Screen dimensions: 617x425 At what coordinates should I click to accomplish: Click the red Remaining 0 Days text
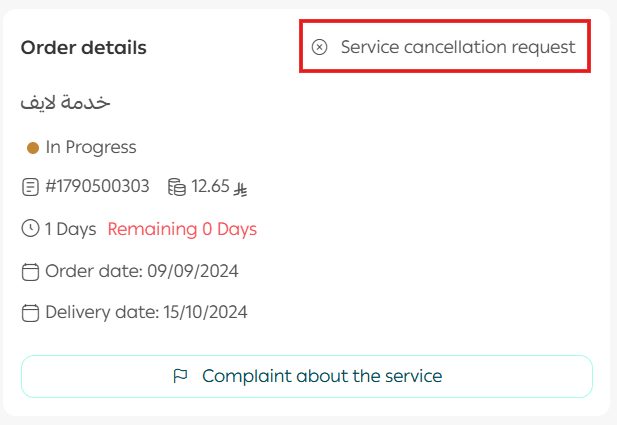pyautogui.click(x=182, y=229)
